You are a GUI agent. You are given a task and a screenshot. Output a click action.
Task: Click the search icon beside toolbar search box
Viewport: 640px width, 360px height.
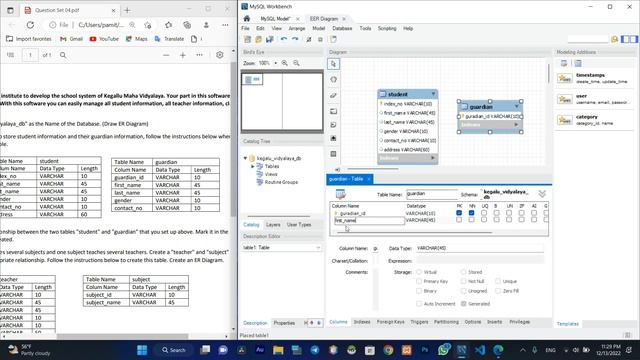pos(614,39)
